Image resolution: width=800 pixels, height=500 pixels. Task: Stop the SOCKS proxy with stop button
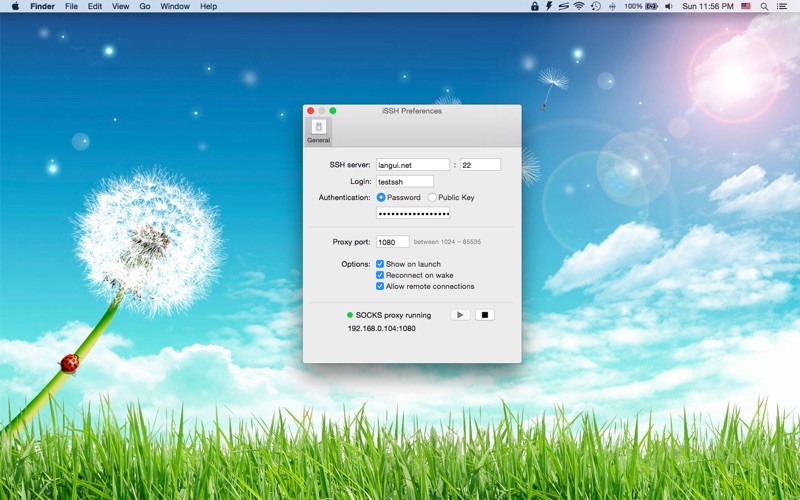(x=485, y=315)
